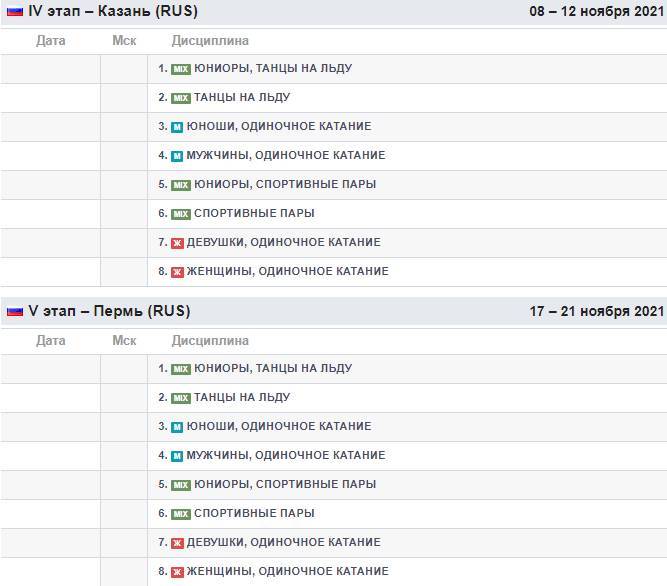The image size is (667, 586).
Task: Click the Дата column header in Пермь table
Action: tap(50, 341)
